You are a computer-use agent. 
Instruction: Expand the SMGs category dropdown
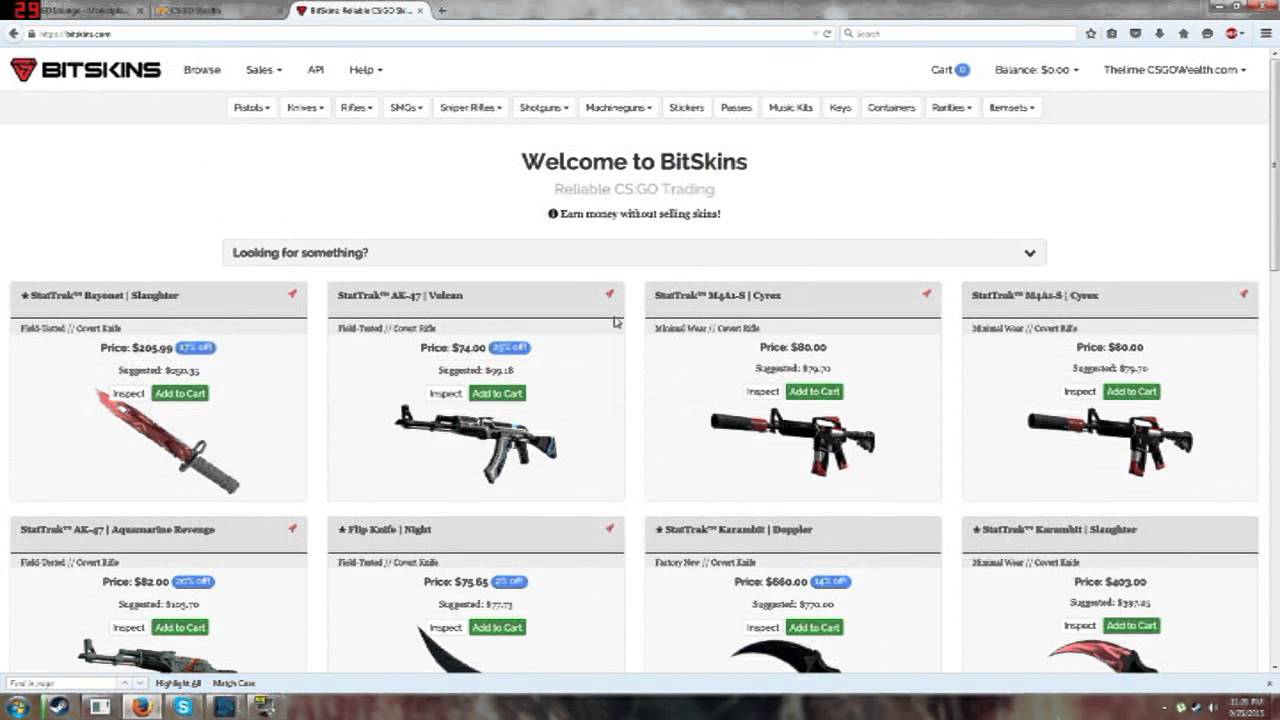[x=406, y=107]
